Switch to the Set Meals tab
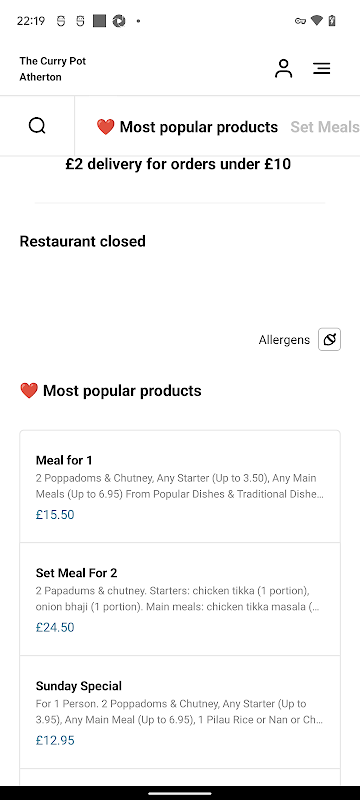This screenshot has height=800, width=360. click(x=325, y=127)
